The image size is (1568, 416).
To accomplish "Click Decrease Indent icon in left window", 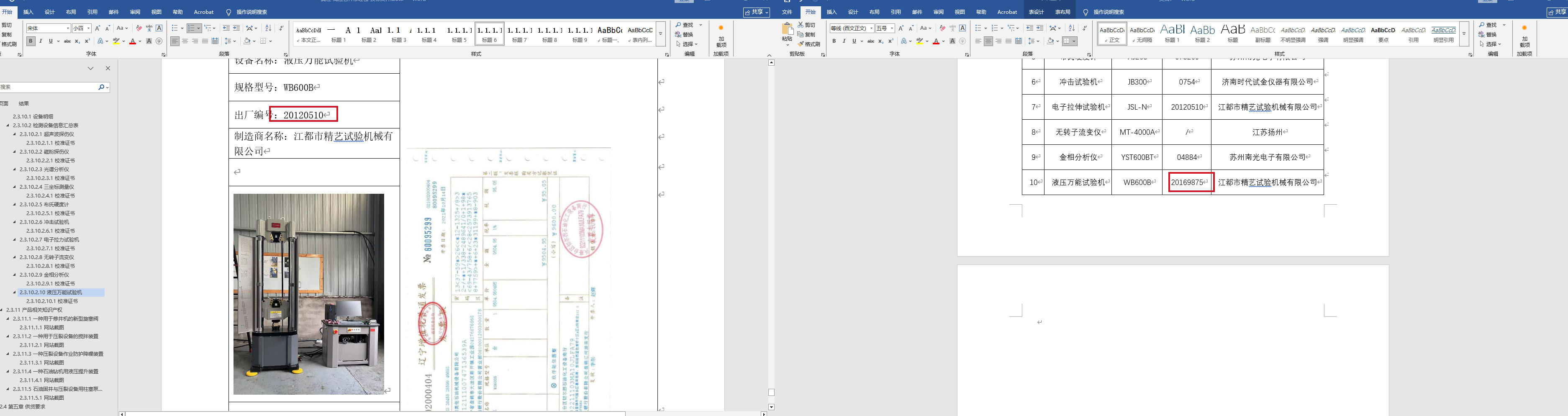I will [226, 28].
